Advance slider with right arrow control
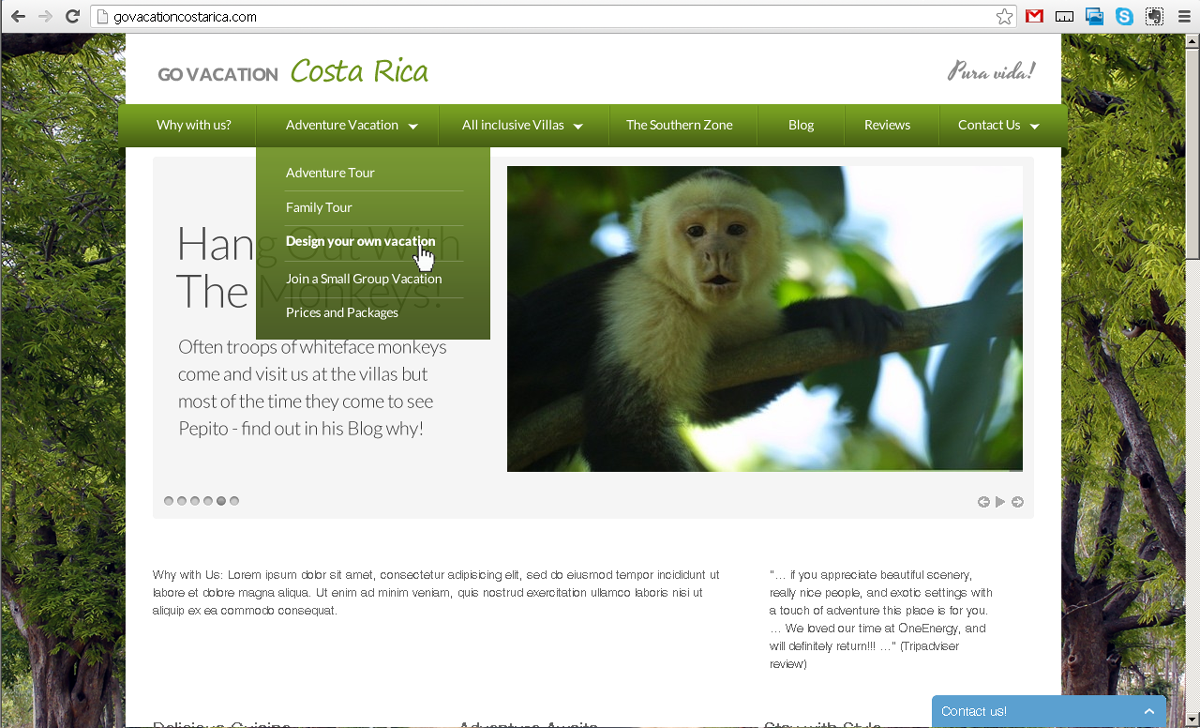 [x=1017, y=501]
